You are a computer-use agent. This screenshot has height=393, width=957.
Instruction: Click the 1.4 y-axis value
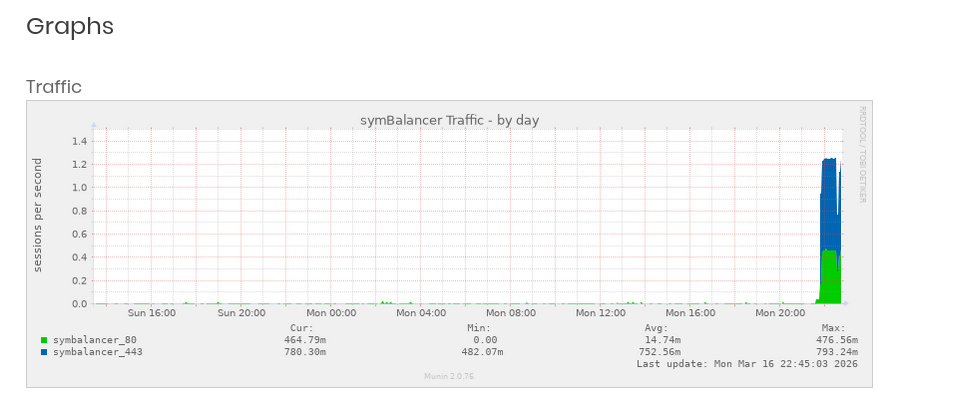coord(80,142)
